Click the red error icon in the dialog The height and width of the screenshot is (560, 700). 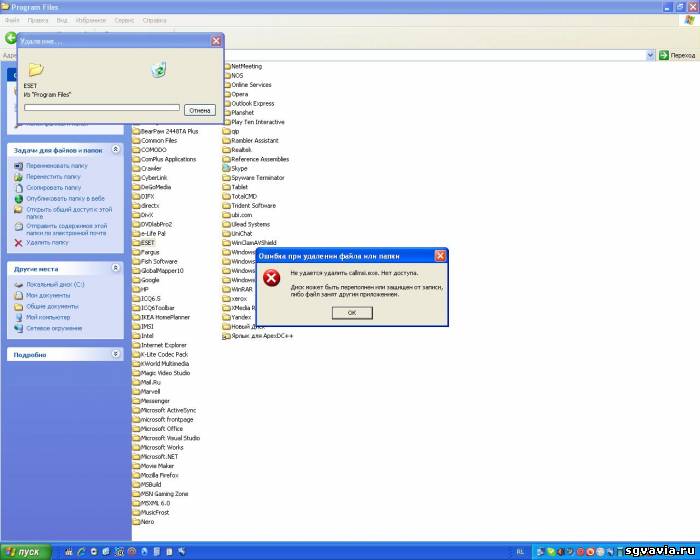[271, 278]
